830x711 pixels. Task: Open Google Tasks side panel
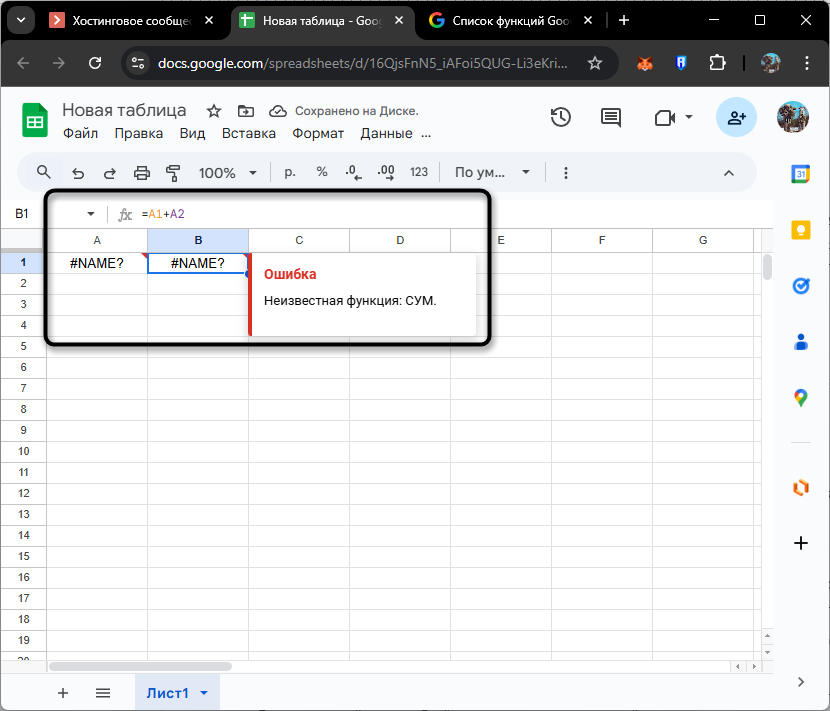[800, 286]
